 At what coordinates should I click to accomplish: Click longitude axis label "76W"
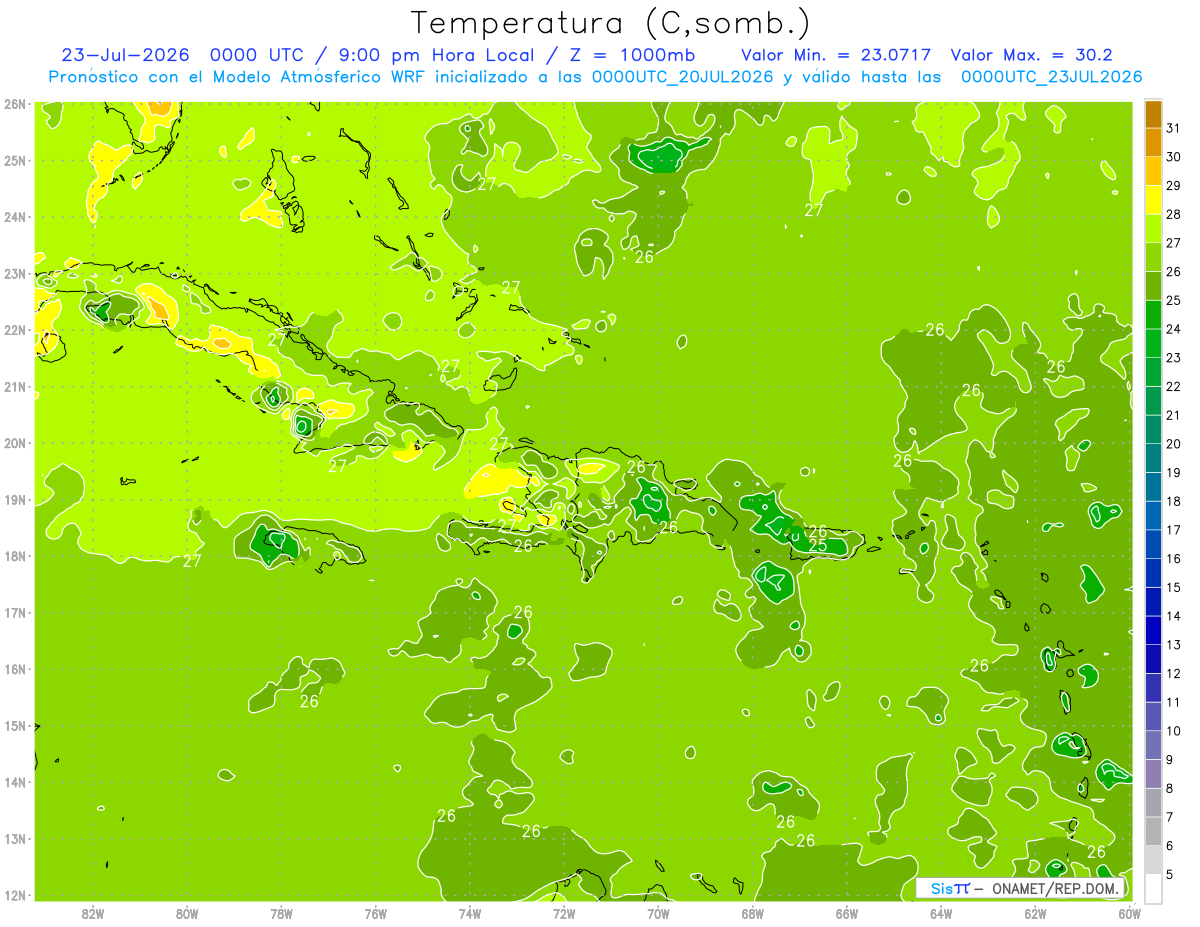point(375,912)
